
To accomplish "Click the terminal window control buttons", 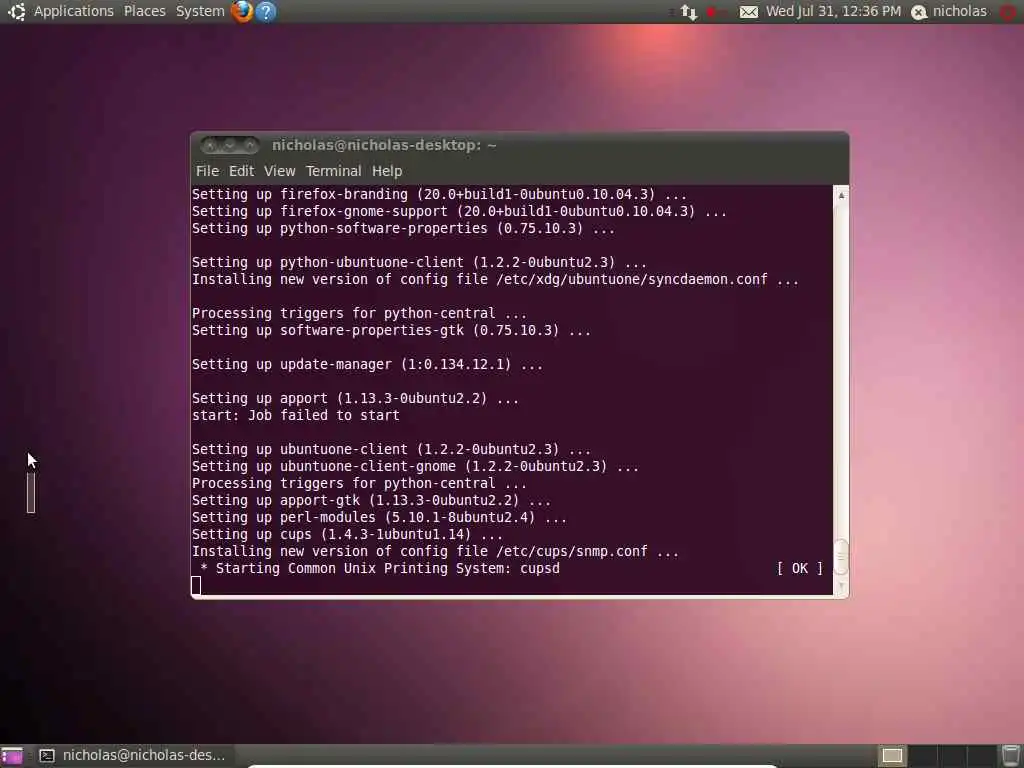I will click(229, 145).
